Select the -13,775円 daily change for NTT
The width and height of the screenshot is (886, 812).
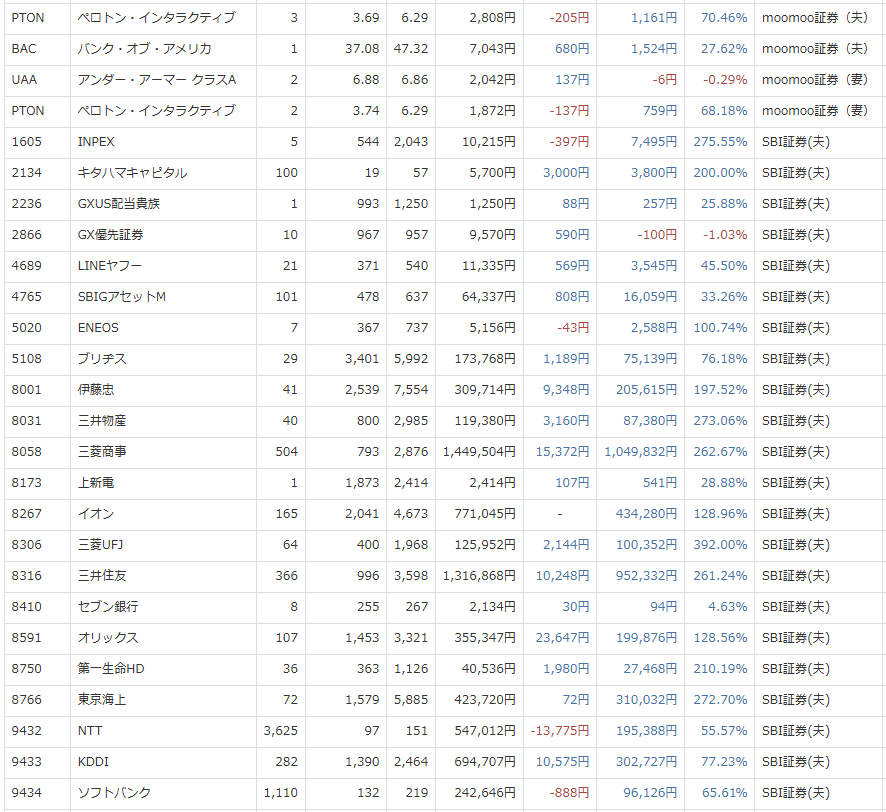(559, 731)
